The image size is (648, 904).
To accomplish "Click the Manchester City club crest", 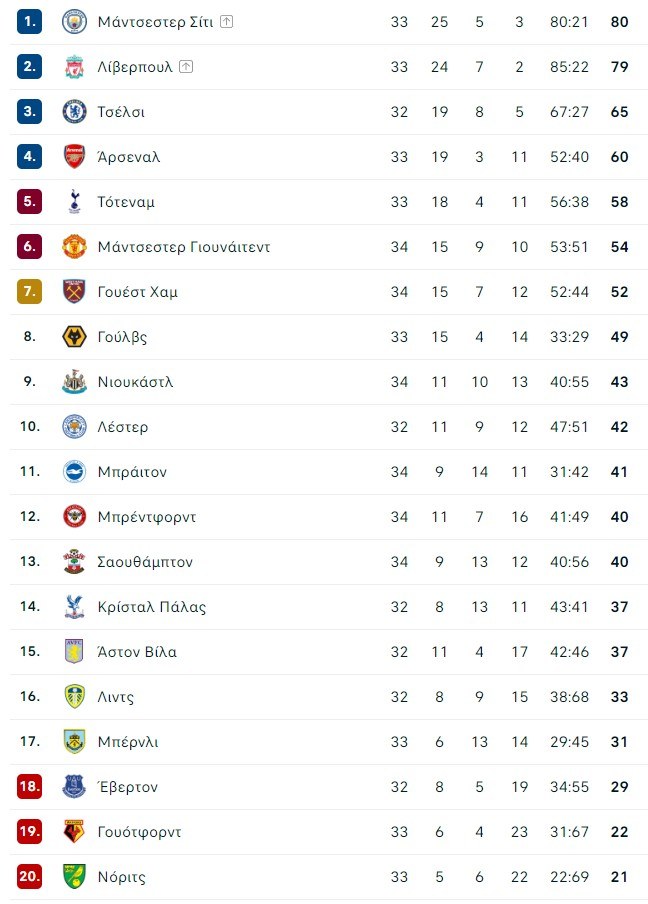I will 75,21.
